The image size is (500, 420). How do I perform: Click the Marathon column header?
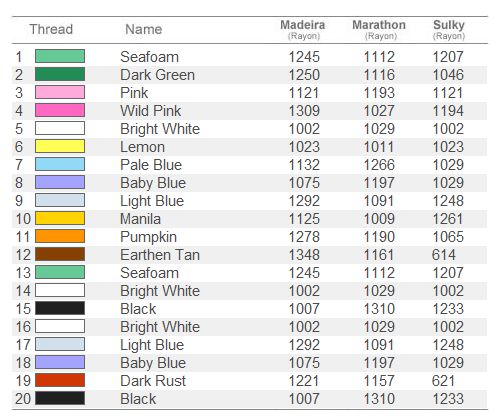tap(379, 29)
